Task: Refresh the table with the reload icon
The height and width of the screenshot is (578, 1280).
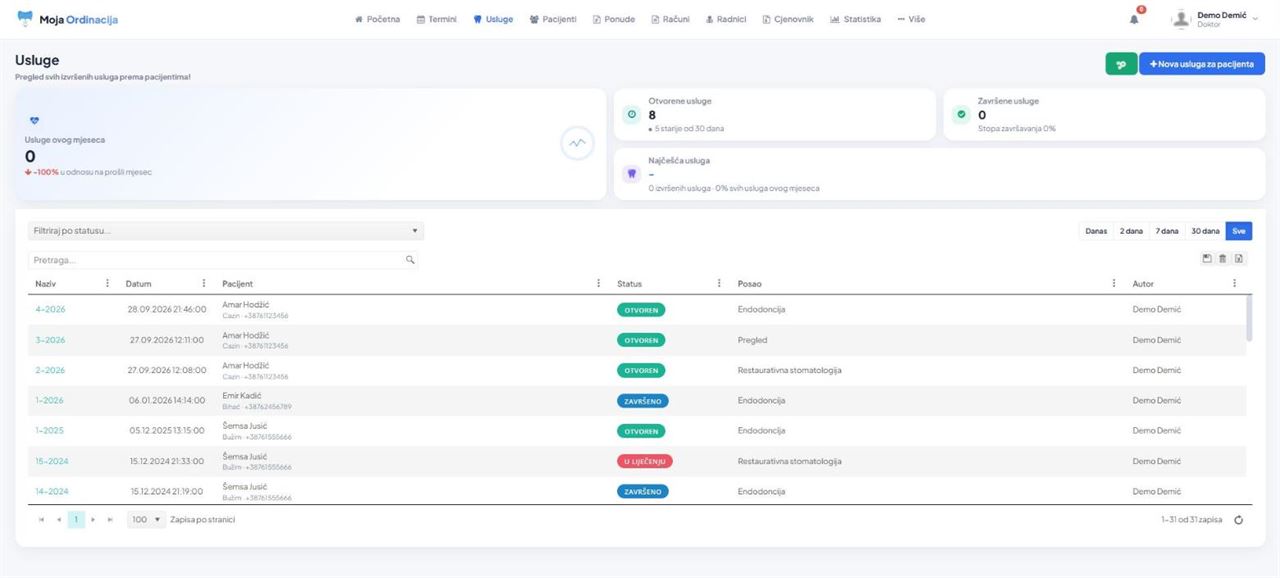Action: click(x=1239, y=520)
